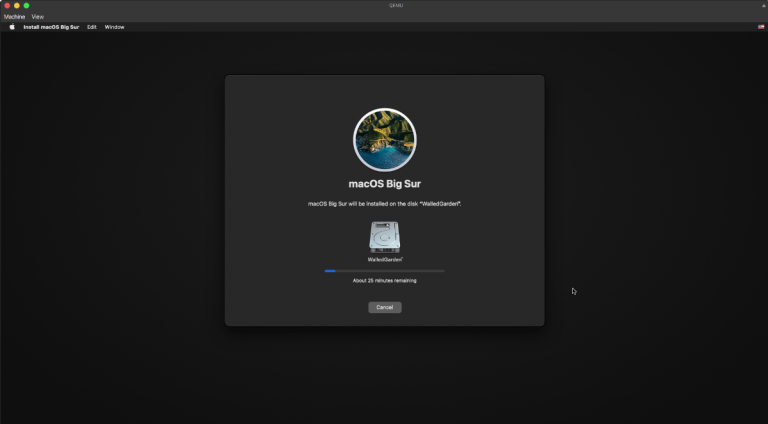The height and width of the screenshot is (424, 768).
Task: Open the Window menu
Action: click(114, 27)
